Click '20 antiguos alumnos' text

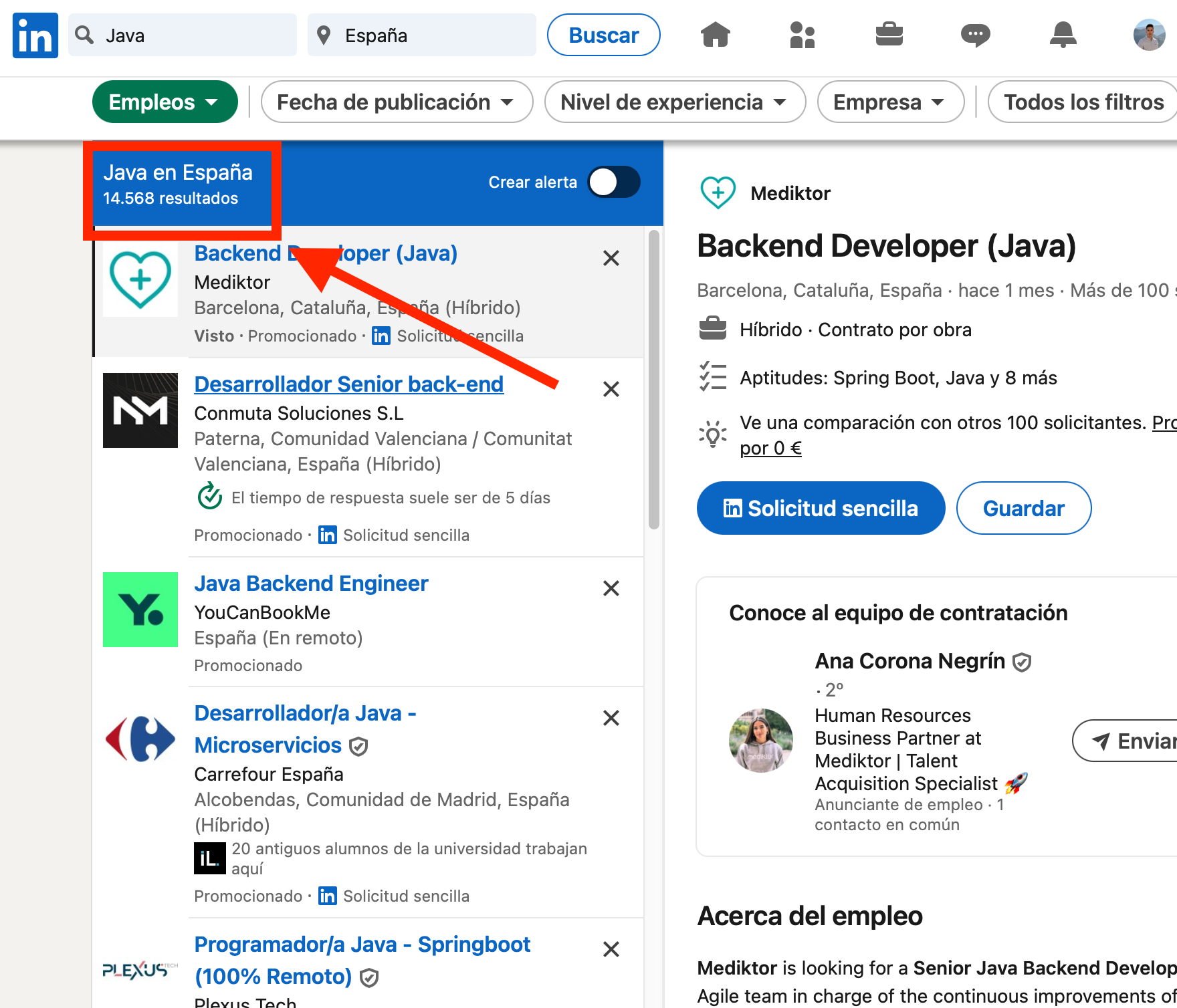pyautogui.click(x=409, y=858)
